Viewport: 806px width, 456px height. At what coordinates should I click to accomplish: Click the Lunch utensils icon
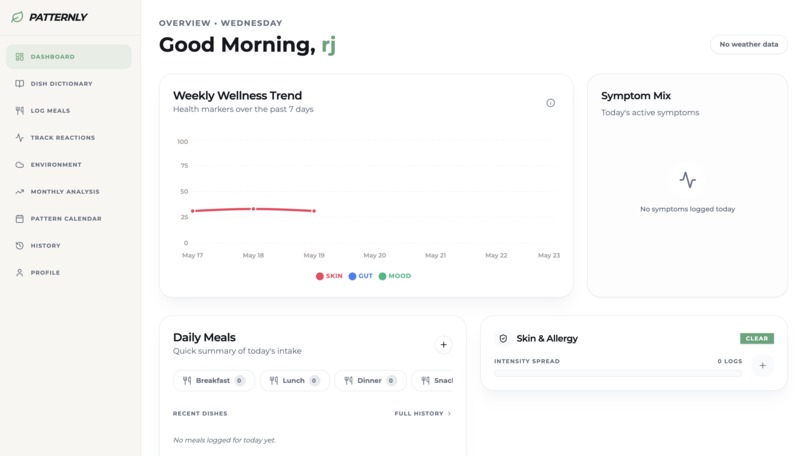click(274, 380)
